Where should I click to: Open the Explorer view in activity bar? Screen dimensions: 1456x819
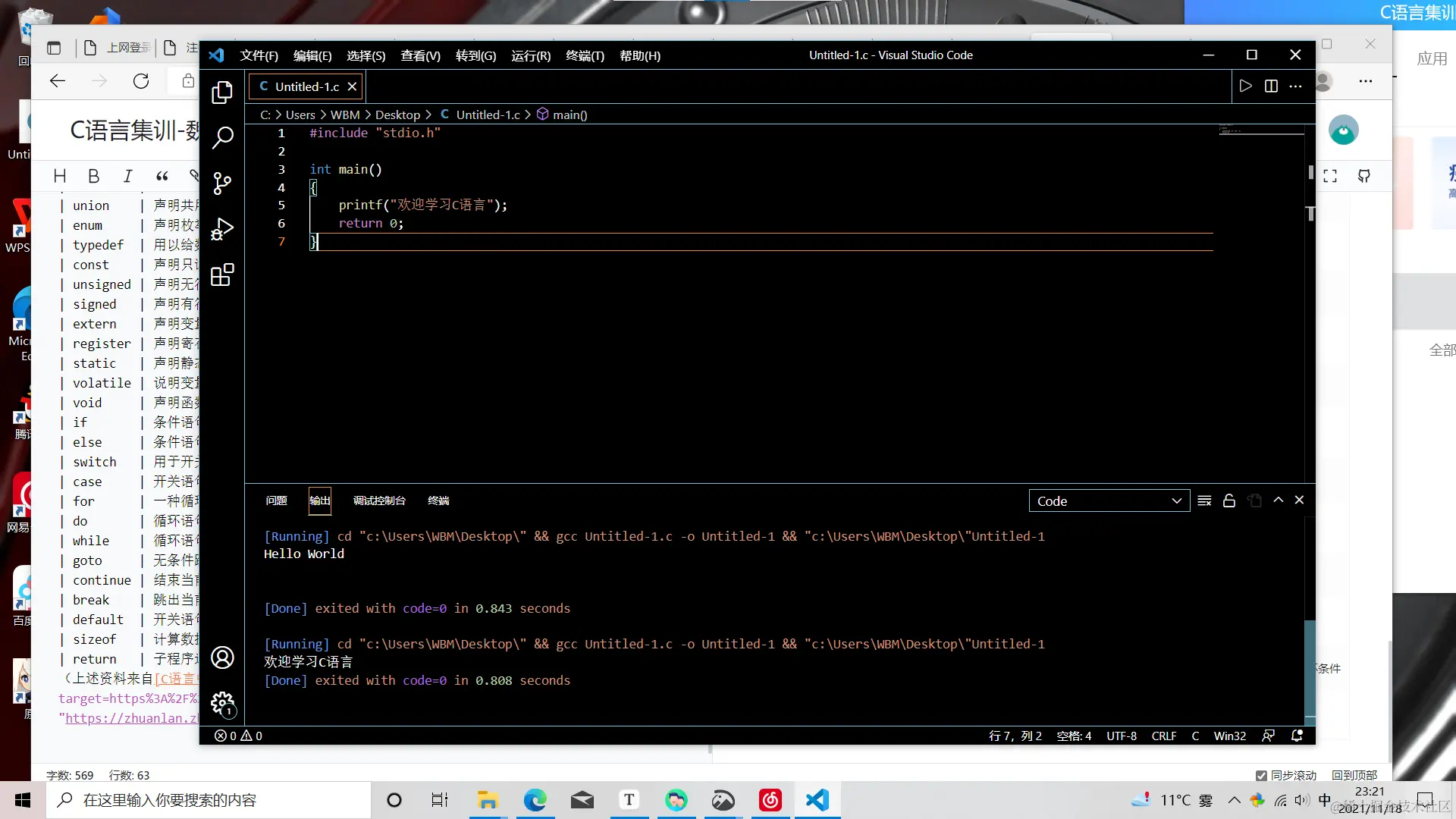[x=222, y=93]
